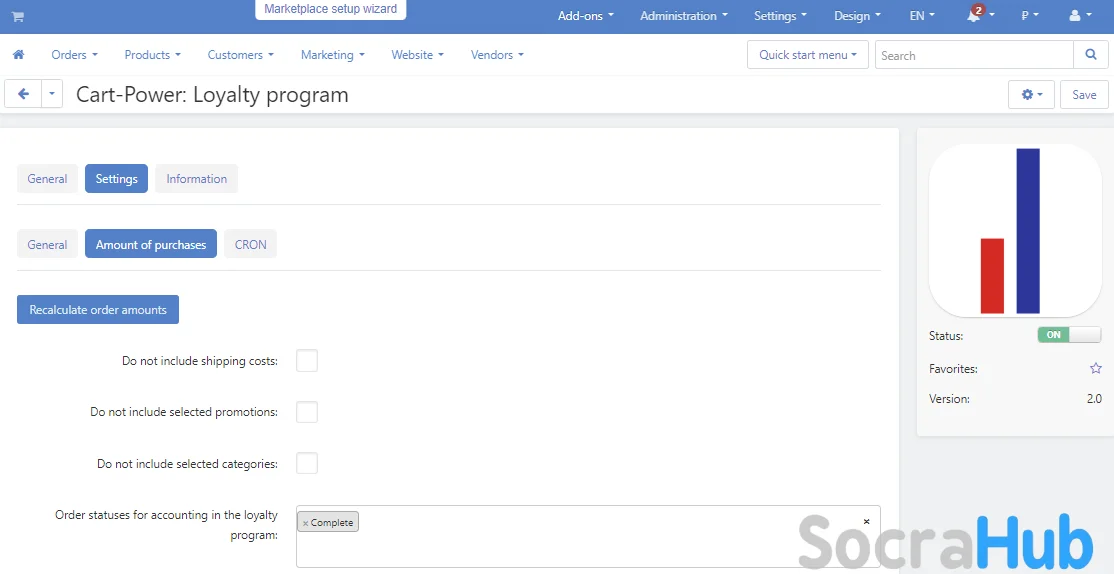Screen dimensions: 1114x574
Task: Switch to the CRON sub-tab
Action: click(250, 244)
